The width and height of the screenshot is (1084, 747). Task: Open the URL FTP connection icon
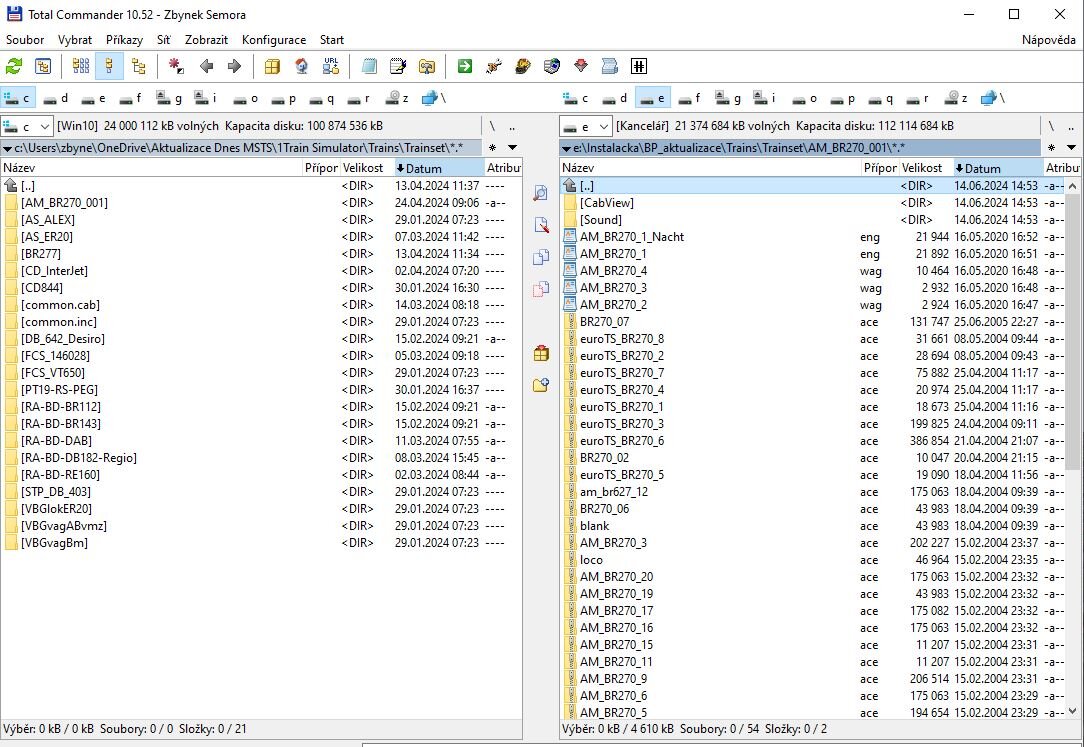point(331,67)
